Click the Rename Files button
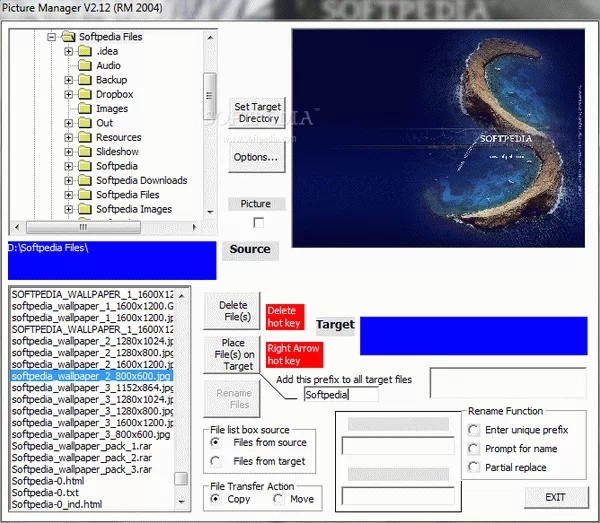This screenshot has width=600, height=523. click(232, 399)
